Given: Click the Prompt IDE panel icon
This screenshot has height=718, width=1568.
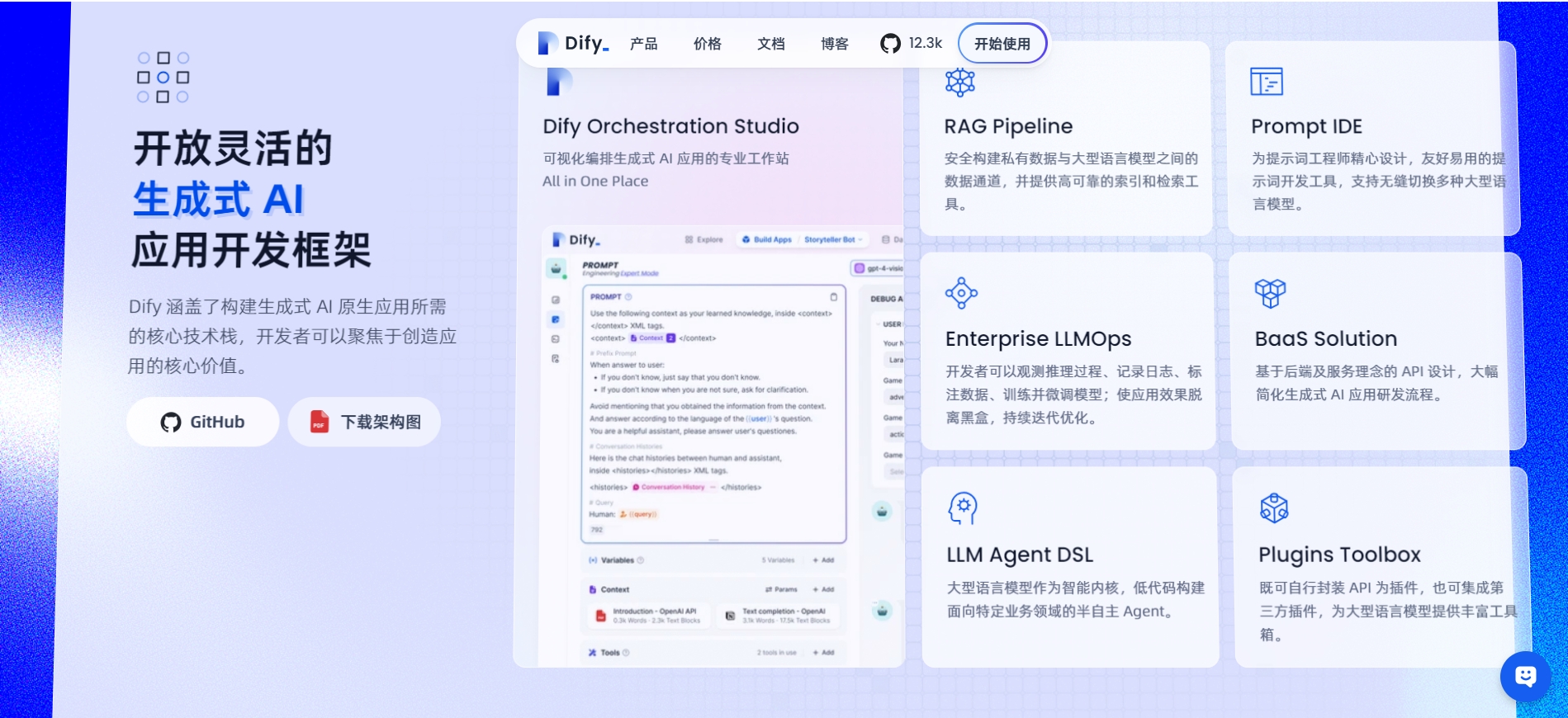Looking at the screenshot, I should click(x=1267, y=82).
